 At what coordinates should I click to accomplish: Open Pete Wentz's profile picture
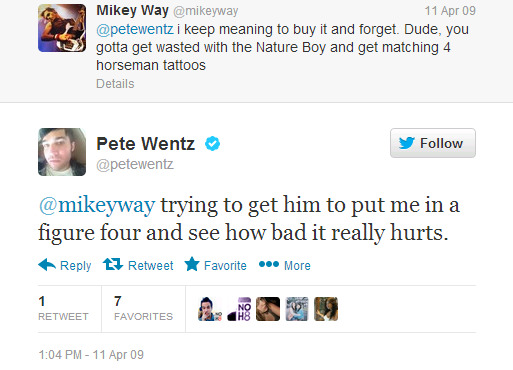click(62, 152)
